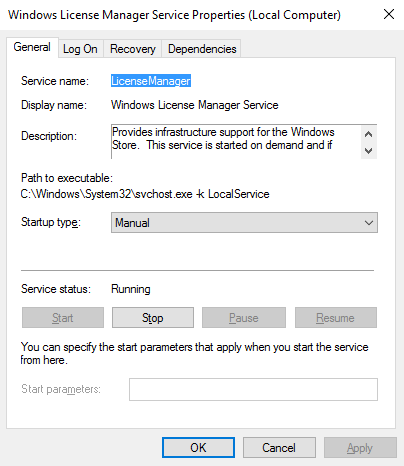Confirm changes with the OK button

198,448
